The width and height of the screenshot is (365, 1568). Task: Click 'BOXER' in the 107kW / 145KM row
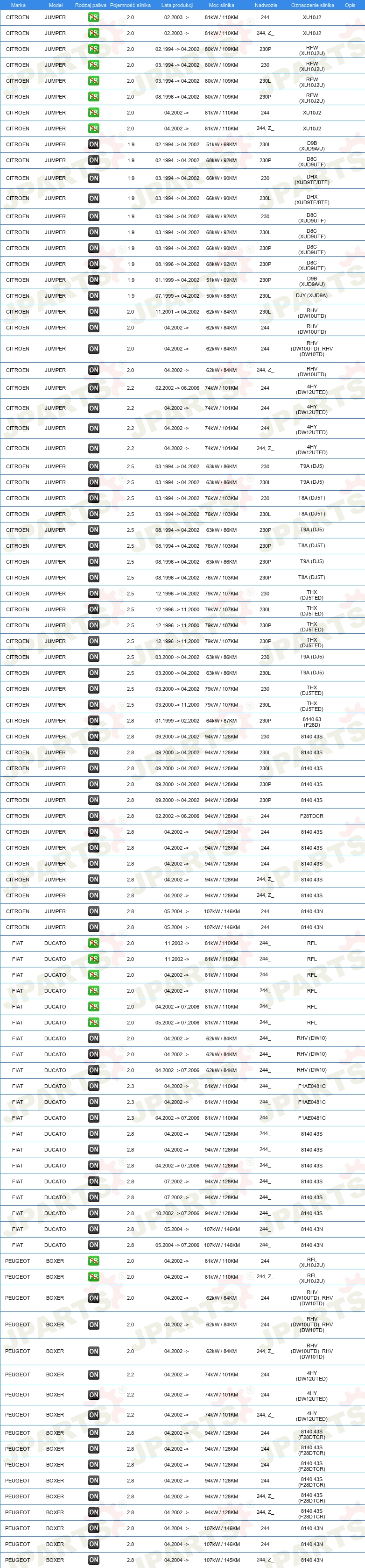coord(55,1560)
